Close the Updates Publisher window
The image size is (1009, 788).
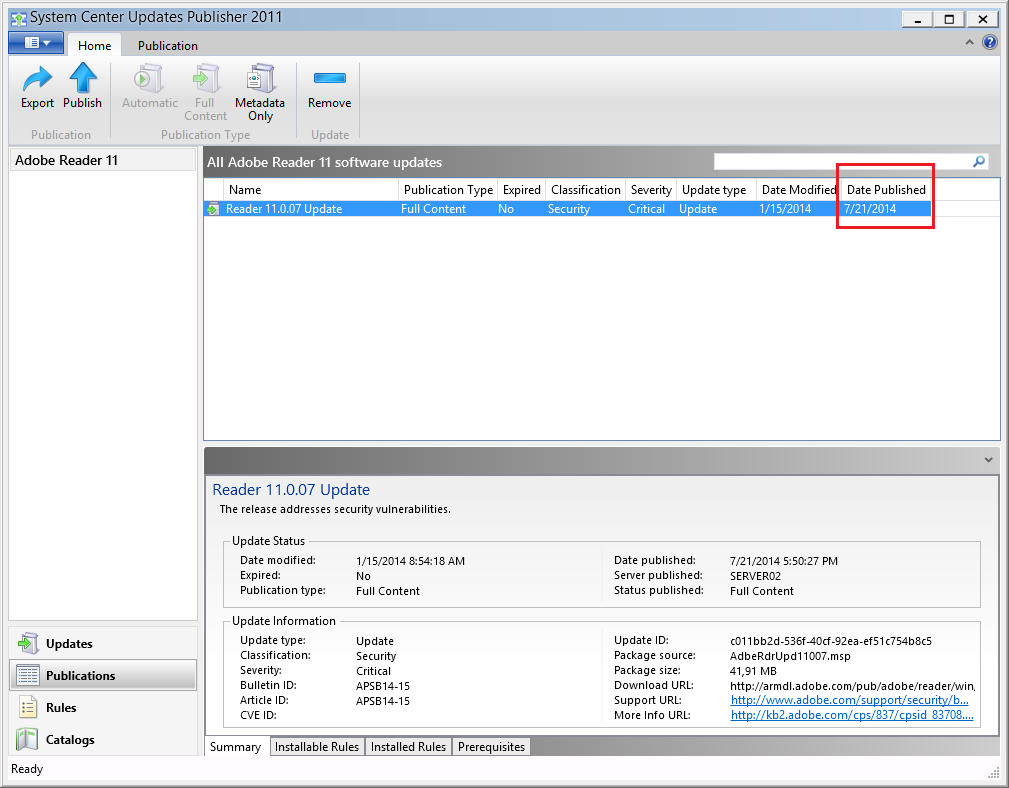pyautogui.click(x=983, y=19)
